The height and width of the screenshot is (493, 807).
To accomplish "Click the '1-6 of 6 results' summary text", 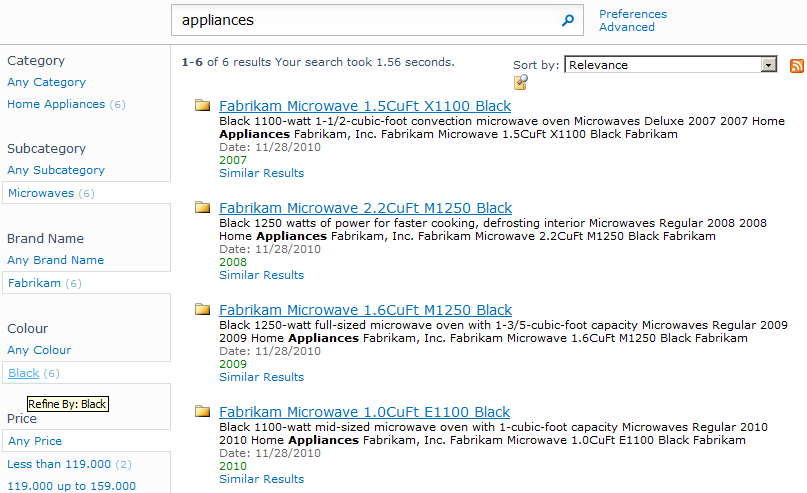I will [226, 62].
